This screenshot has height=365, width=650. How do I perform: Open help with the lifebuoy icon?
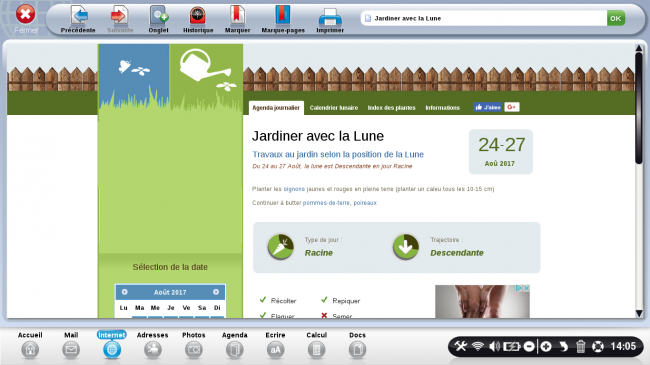pos(598,346)
